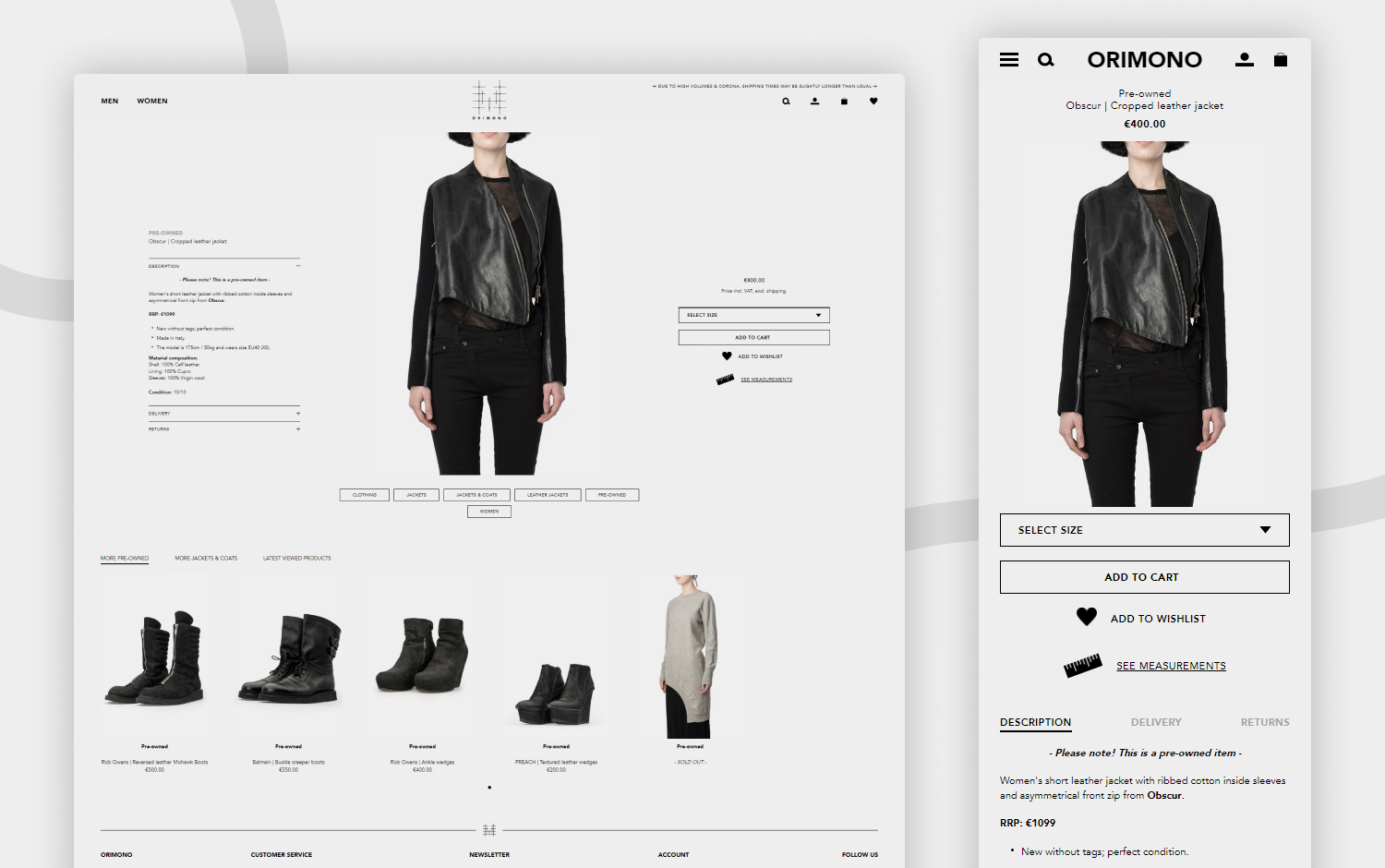Viewport: 1385px width, 868px height.
Task: Click the account icon in desktop header
Action: coord(814,102)
